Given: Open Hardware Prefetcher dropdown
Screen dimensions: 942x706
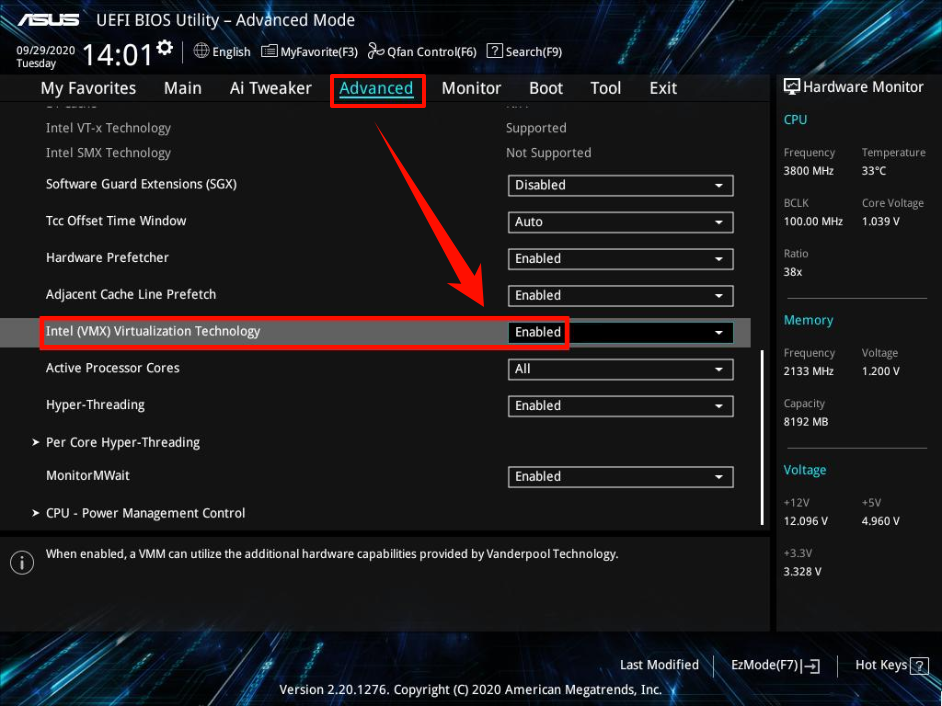Looking at the screenshot, I should 620,258.
